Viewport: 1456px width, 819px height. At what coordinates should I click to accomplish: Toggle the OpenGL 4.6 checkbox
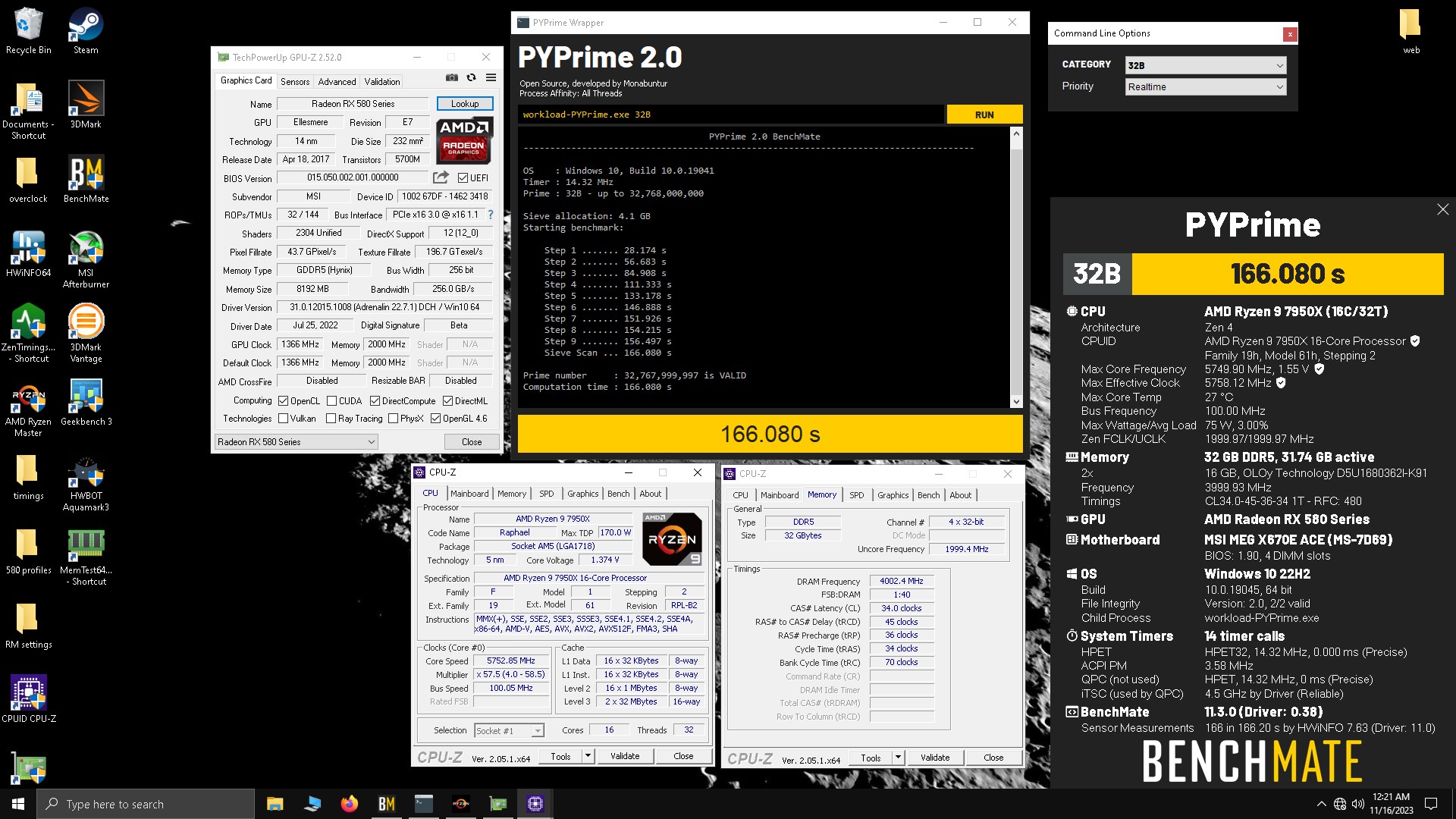(x=435, y=419)
